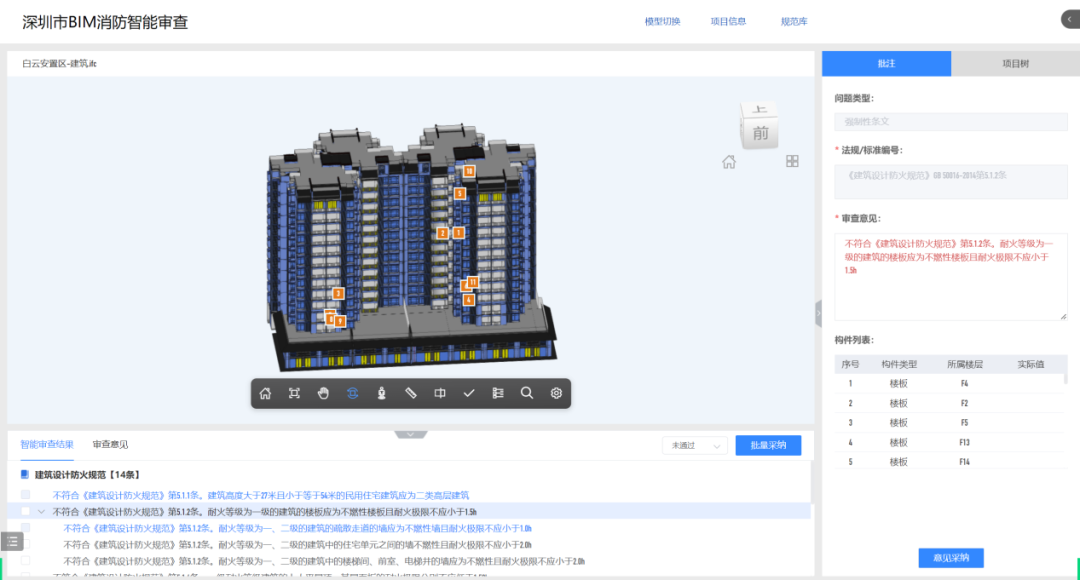Open viewer settings gear icon
Image resolution: width=1080 pixels, height=580 pixels.
(556, 393)
